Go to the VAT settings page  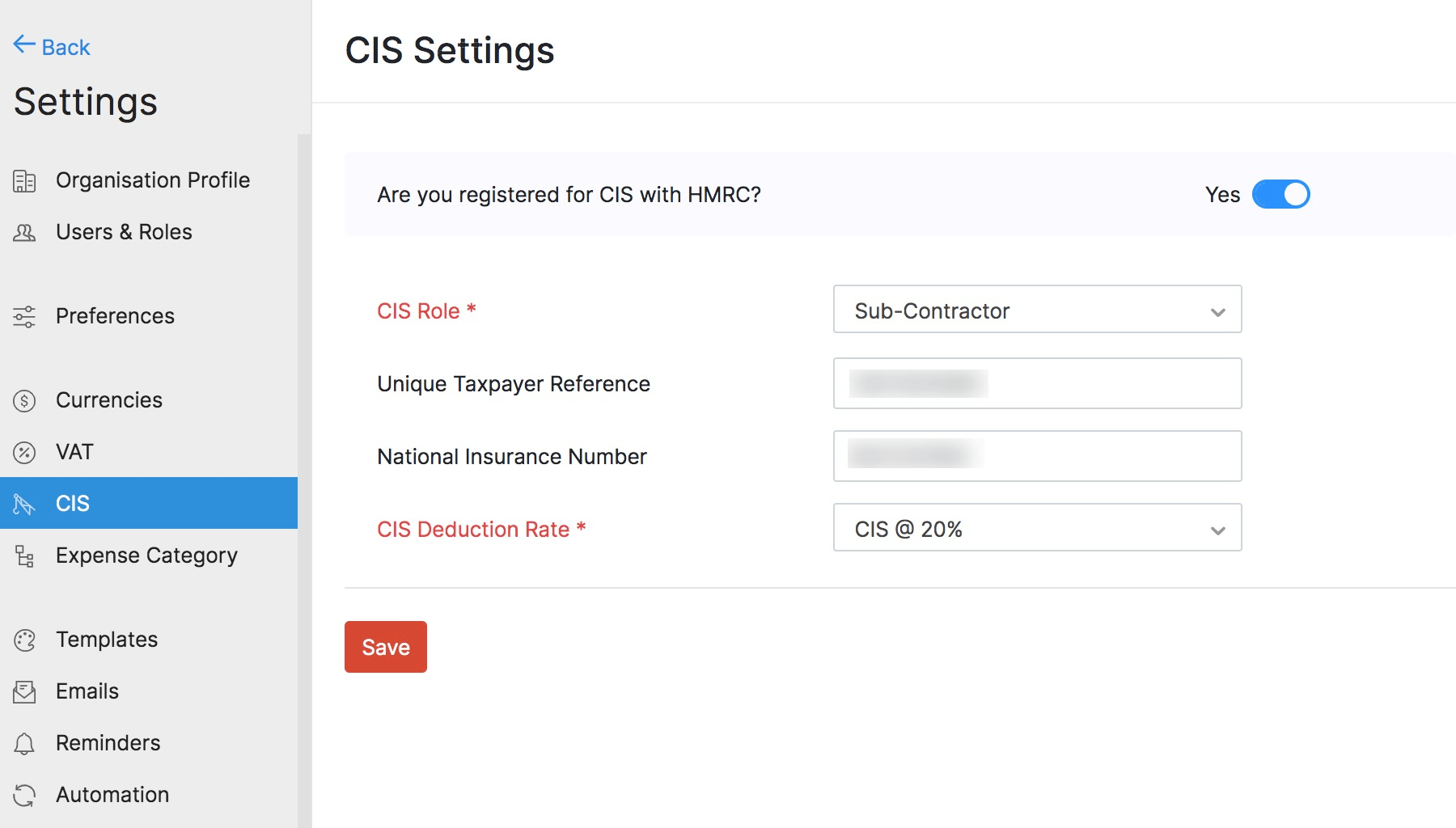tap(74, 452)
